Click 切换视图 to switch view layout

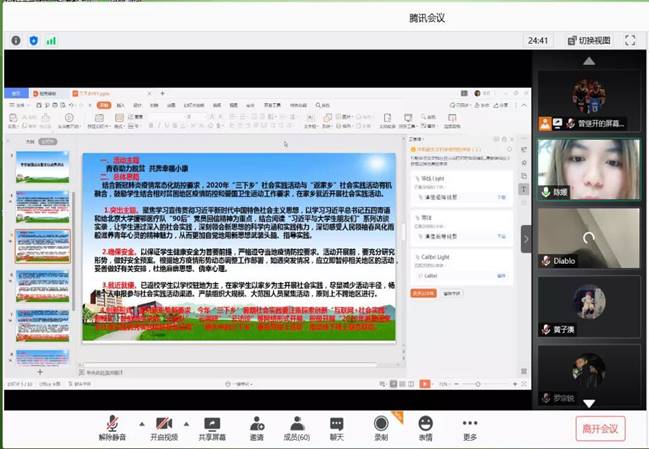pyautogui.click(x=588, y=41)
